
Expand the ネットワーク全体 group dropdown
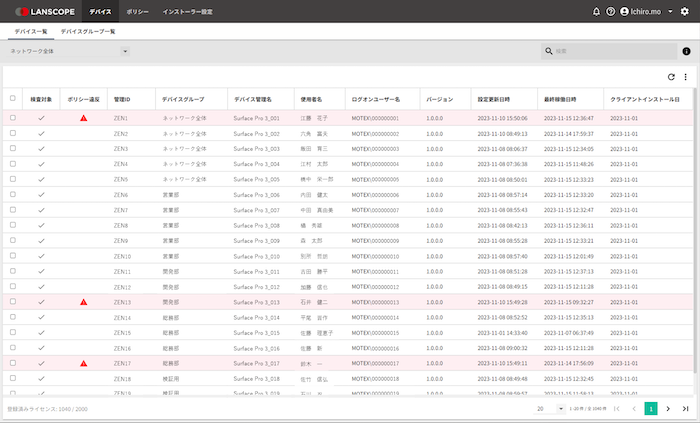tap(125, 51)
